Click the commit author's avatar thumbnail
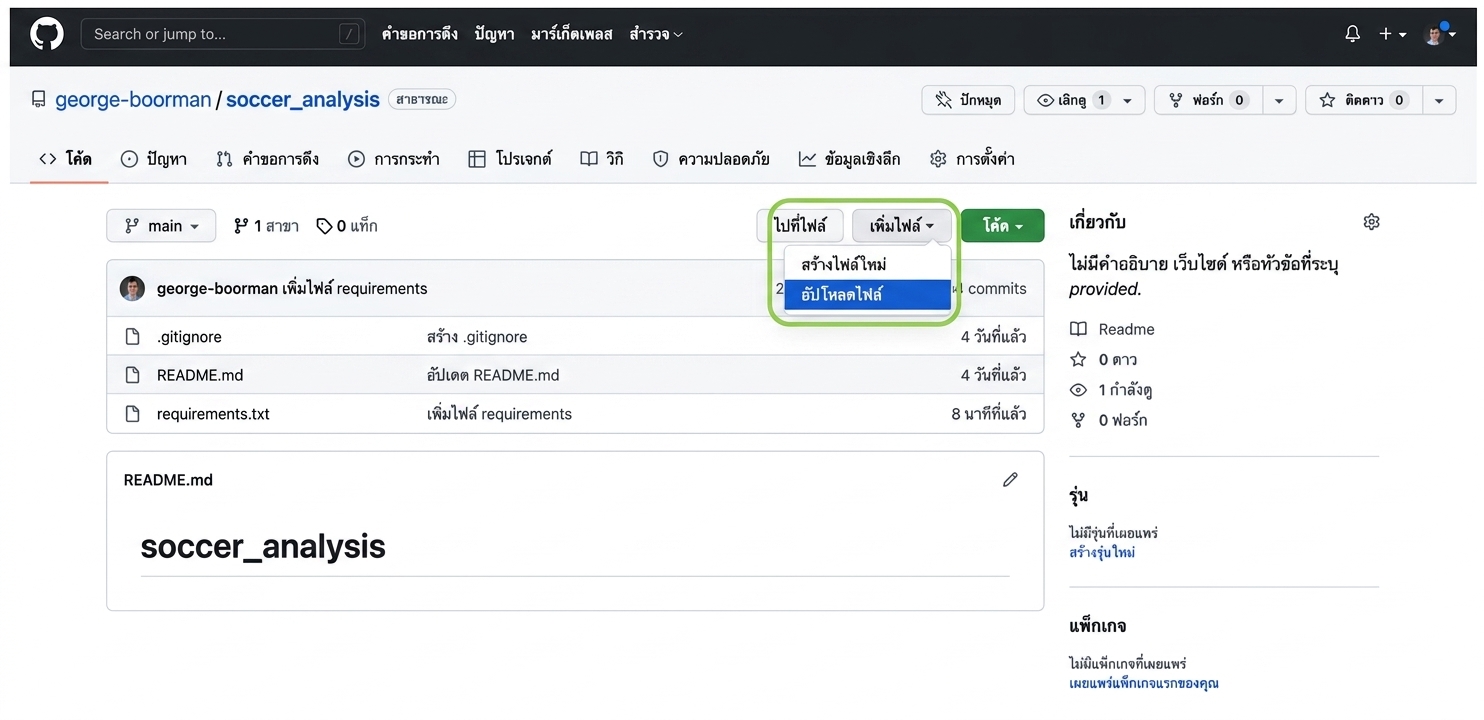1484x720 pixels. pyautogui.click(x=132, y=289)
